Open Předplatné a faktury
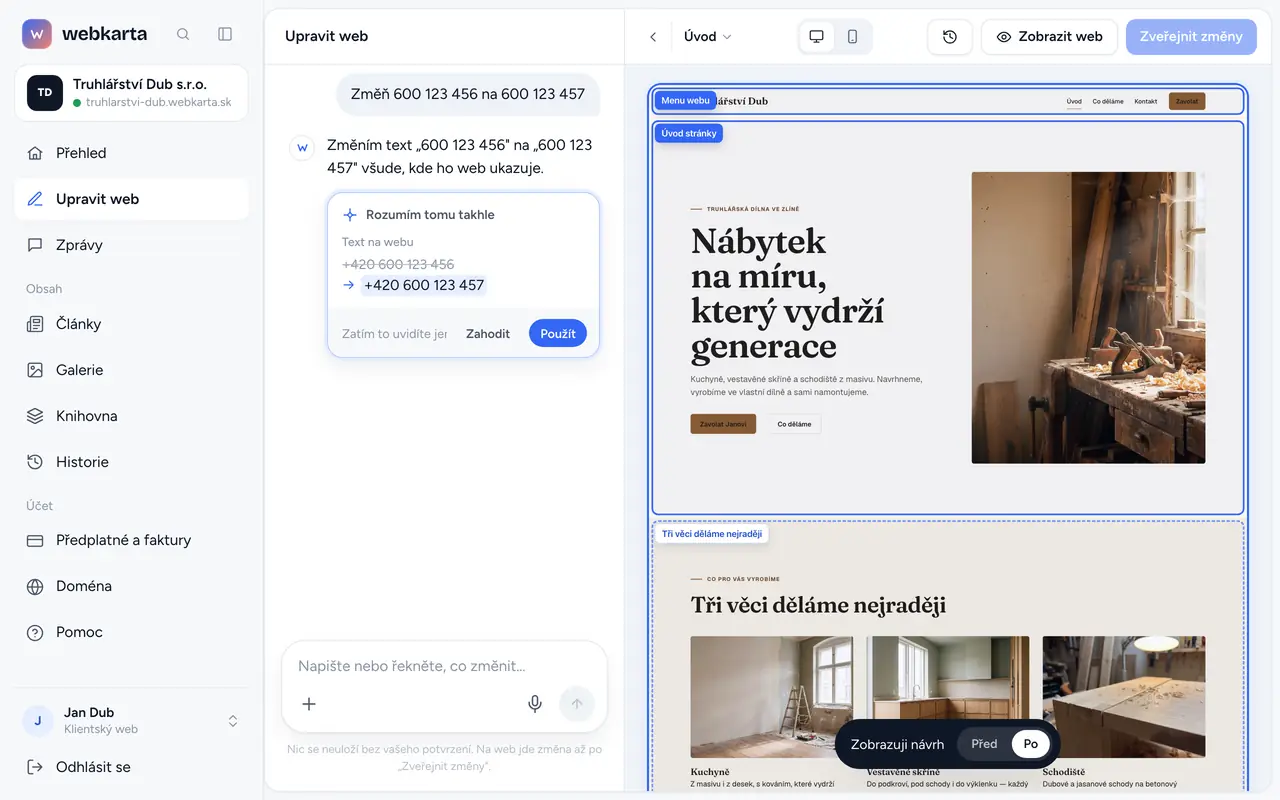The height and width of the screenshot is (800, 1280). 131,540
